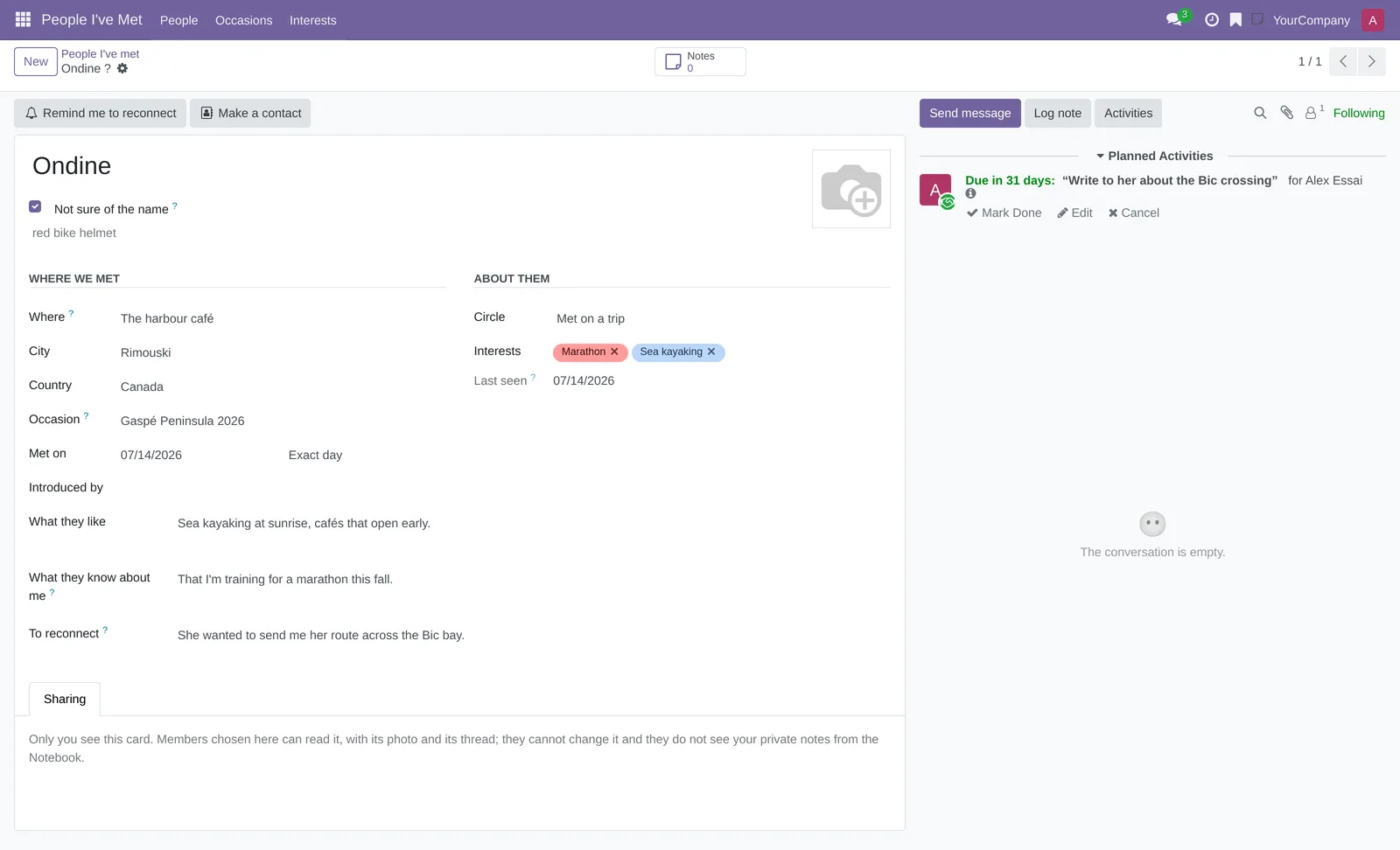This screenshot has width=1400, height=850.
Task: Open the Circle dropdown showing Met on a trip
Action: [x=722, y=318]
